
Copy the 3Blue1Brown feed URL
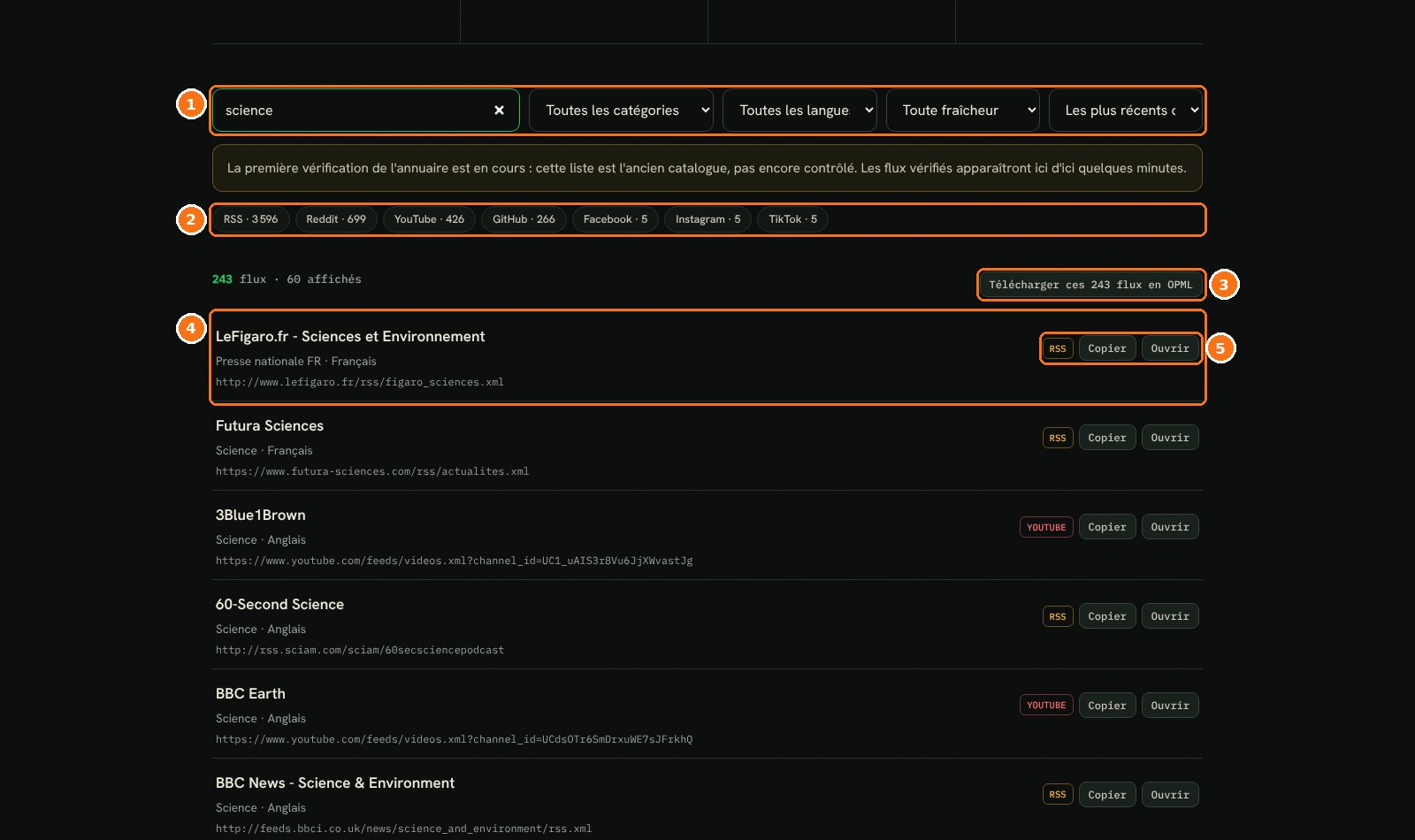[x=1107, y=527]
